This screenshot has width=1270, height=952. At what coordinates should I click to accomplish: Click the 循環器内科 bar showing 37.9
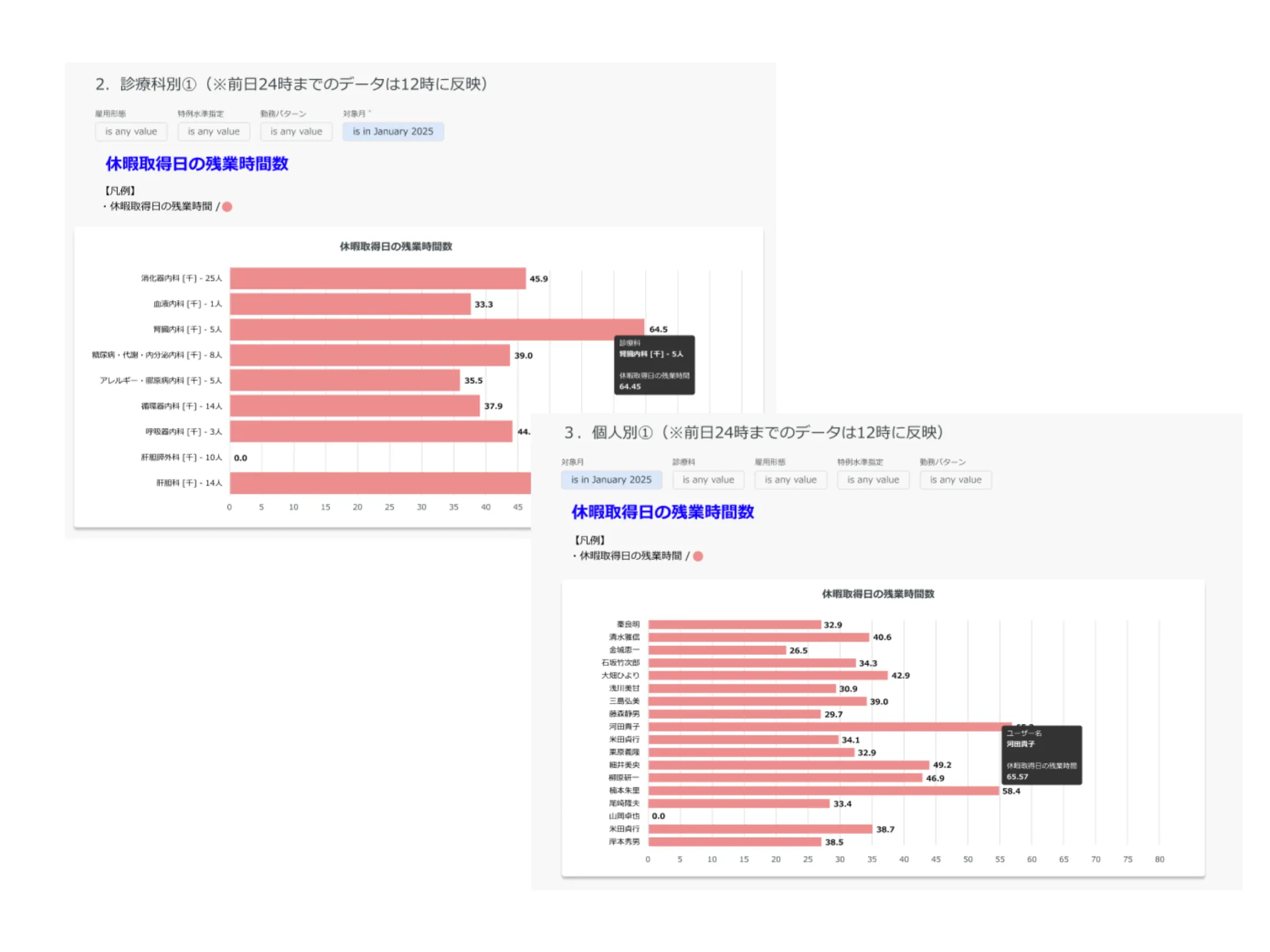point(355,406)
